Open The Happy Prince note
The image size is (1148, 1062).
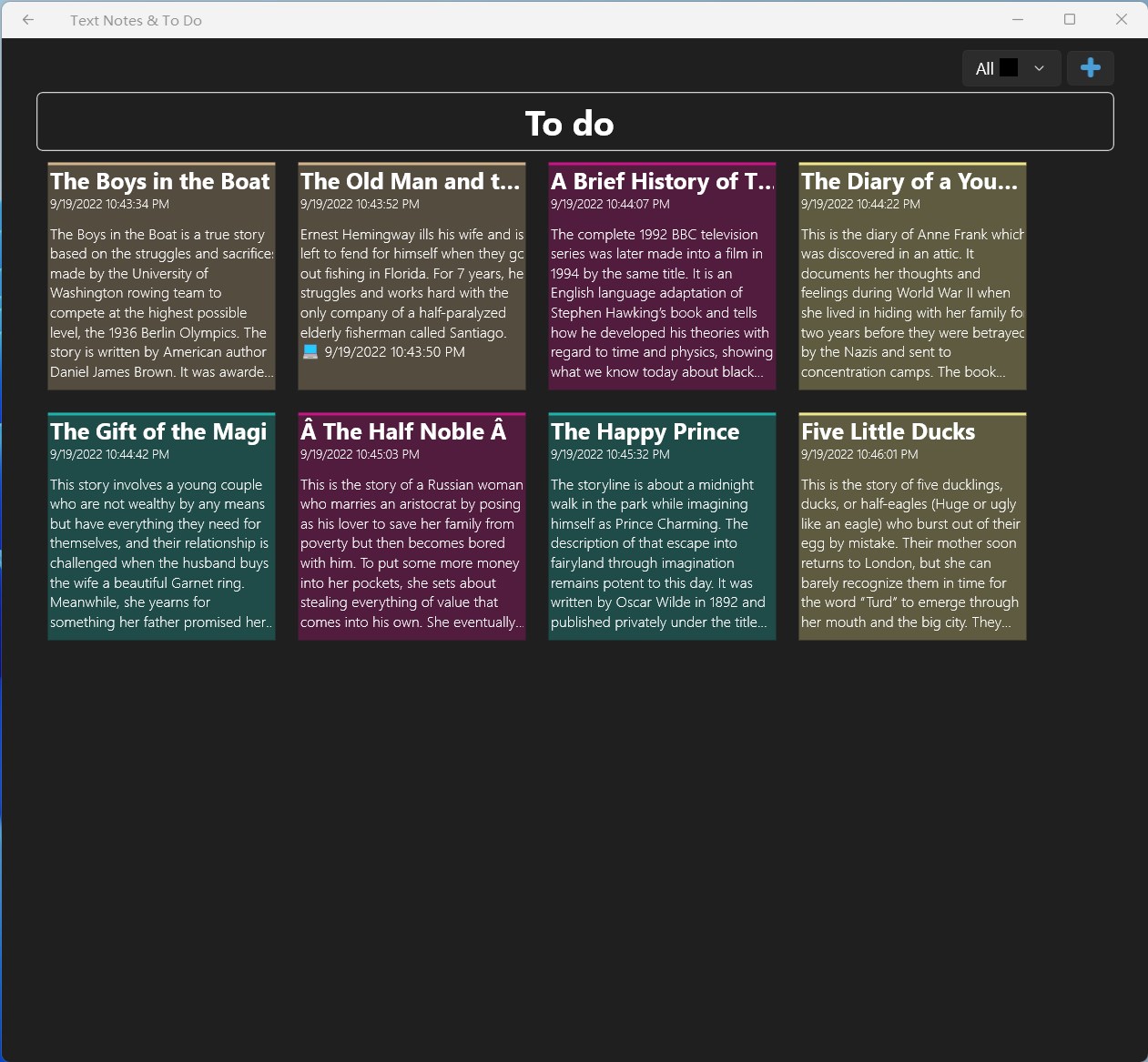662,527
